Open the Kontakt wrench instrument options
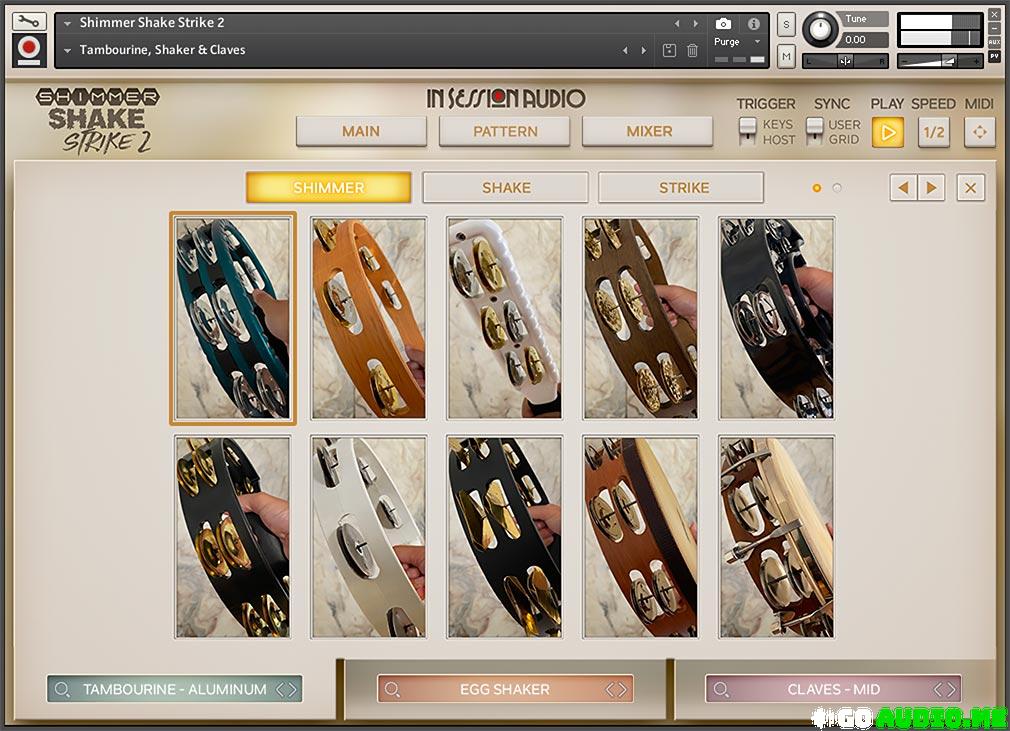1010x731 pixels. [x=29, y=21]
